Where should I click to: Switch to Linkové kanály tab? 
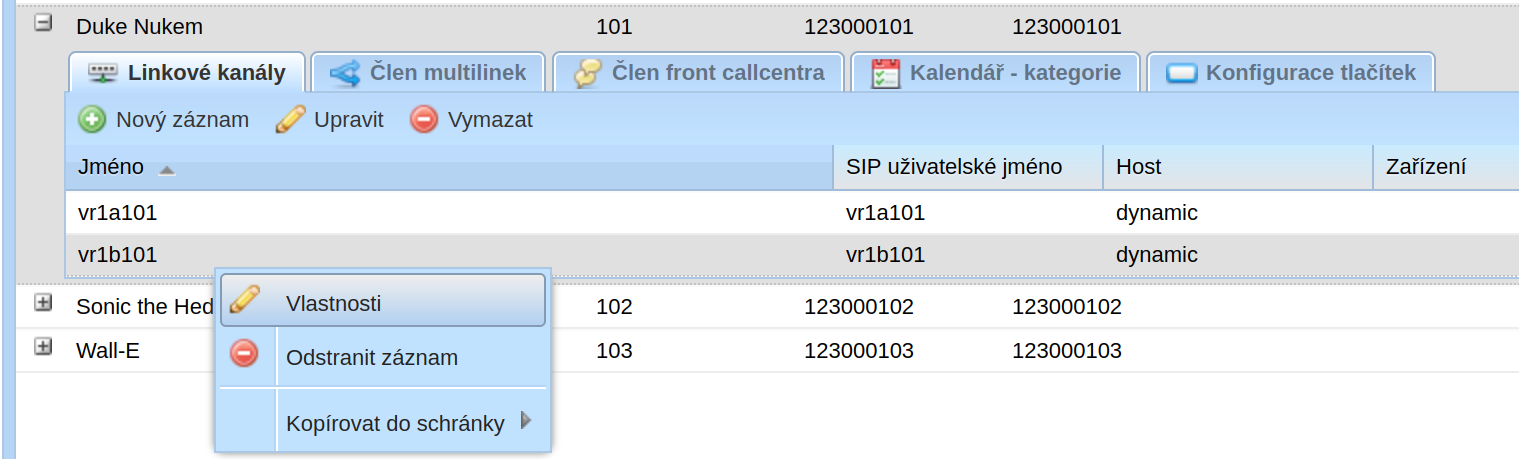coord(186,73)
